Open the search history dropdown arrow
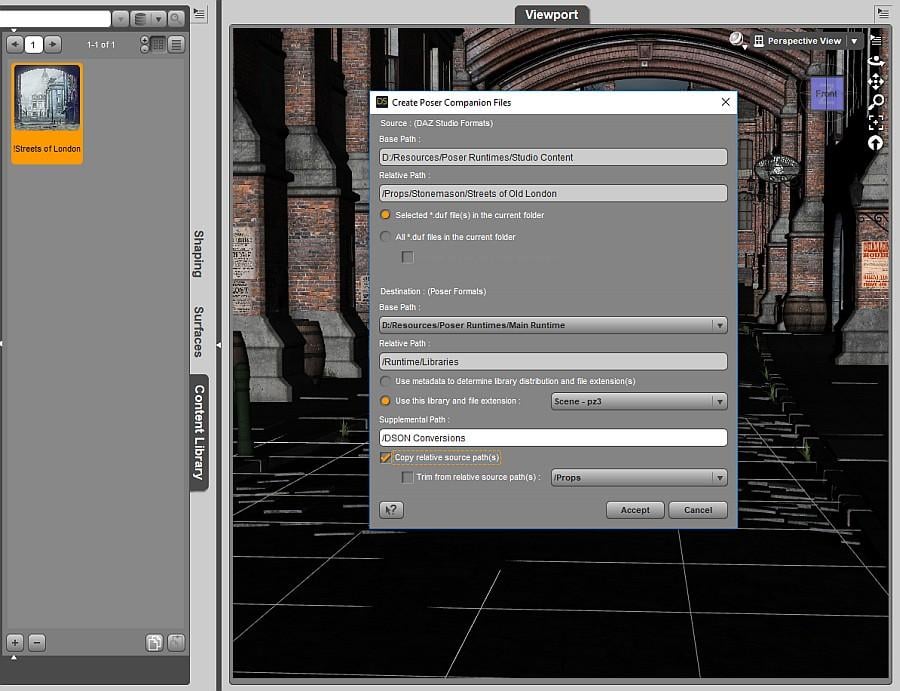Image resolution: width=900 pixels, height=691 pixels. coord(120,19)
